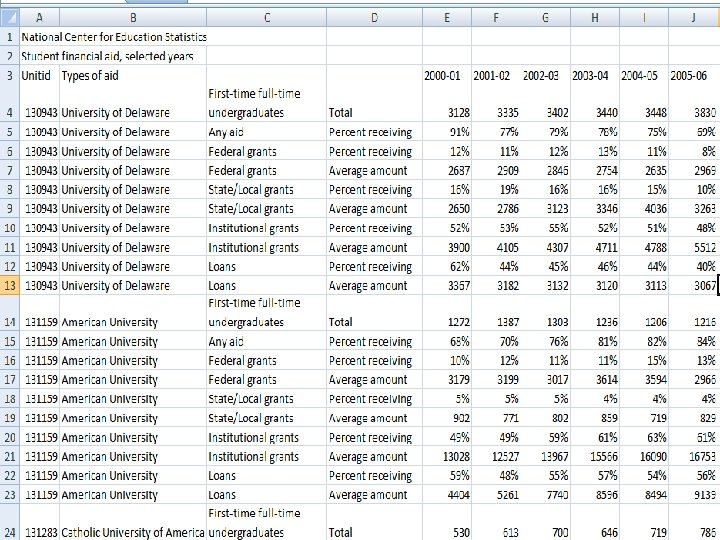Click the '2005-06' year header

(x=688, y=75)
